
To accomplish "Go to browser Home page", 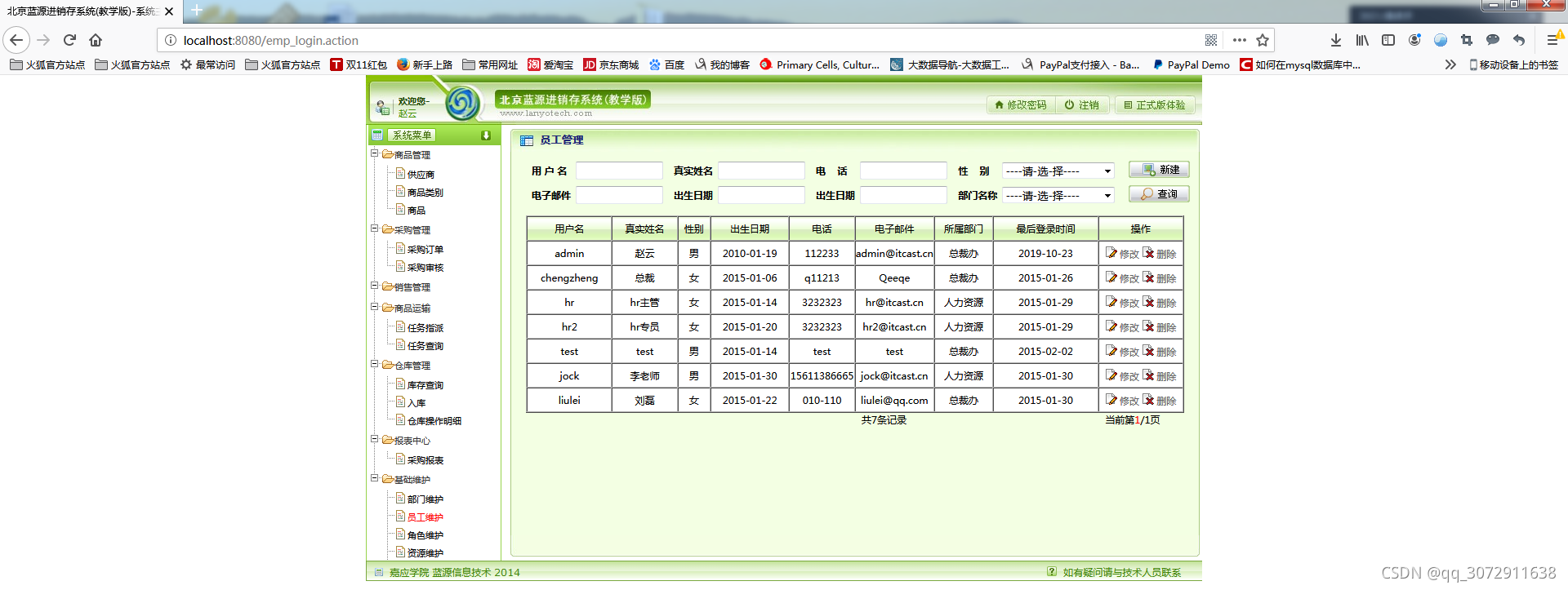I will (x=96, y=40).
